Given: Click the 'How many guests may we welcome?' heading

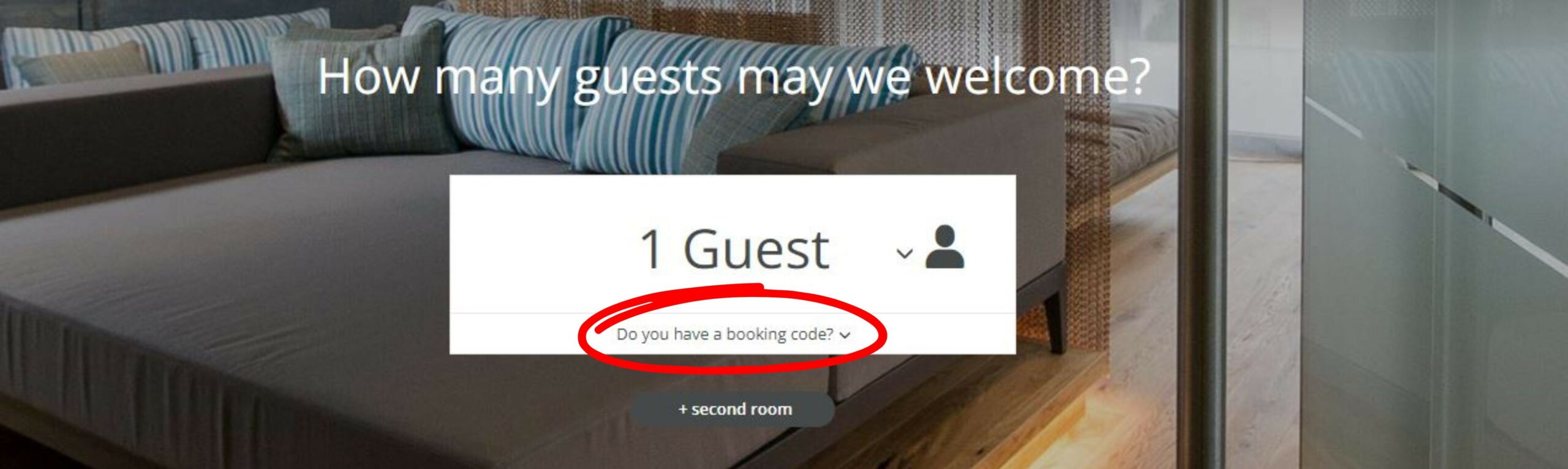Looking at the screenshot, I should [x=733, y=77].
